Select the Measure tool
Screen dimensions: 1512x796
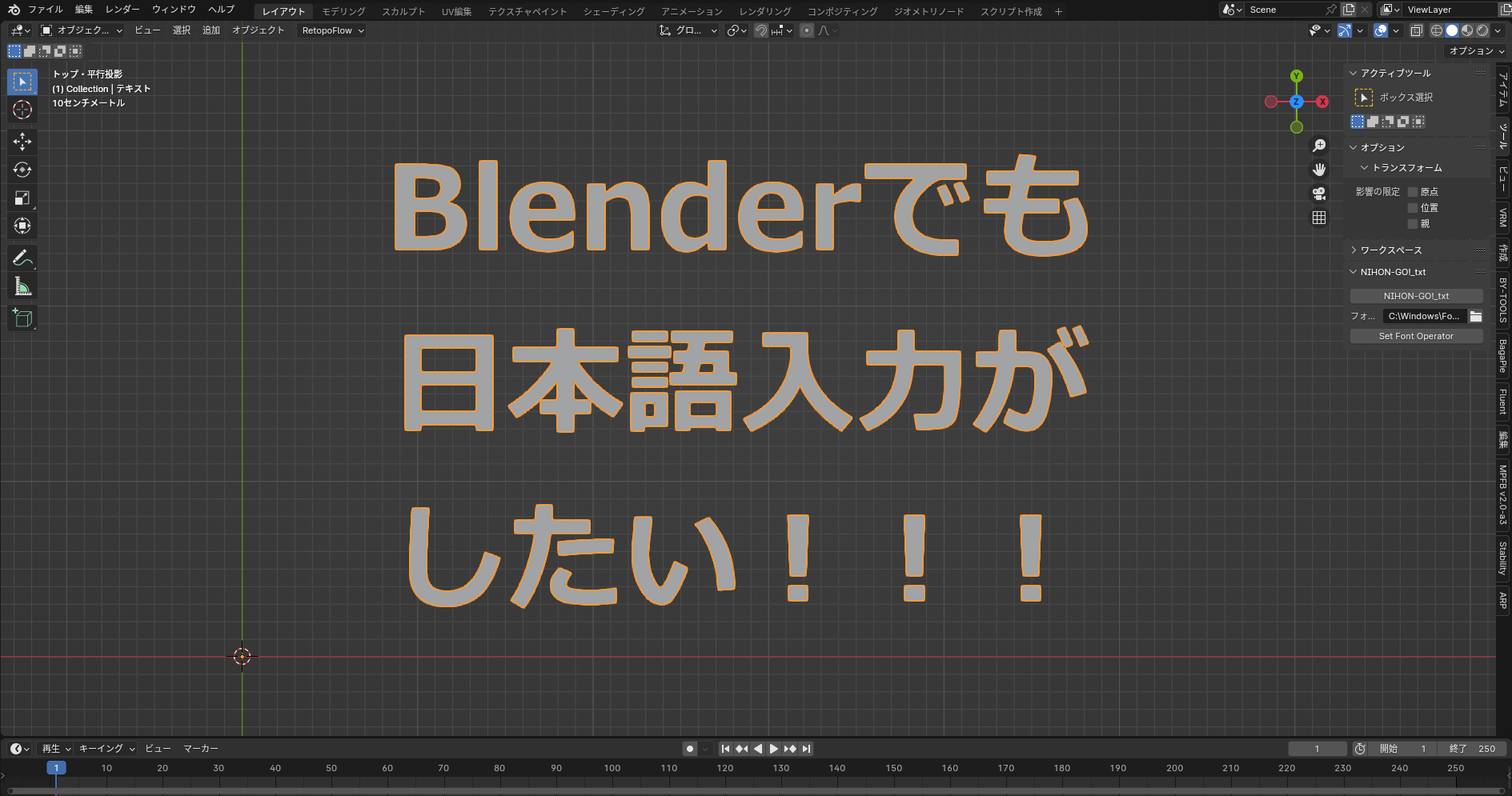click(22, 286)
